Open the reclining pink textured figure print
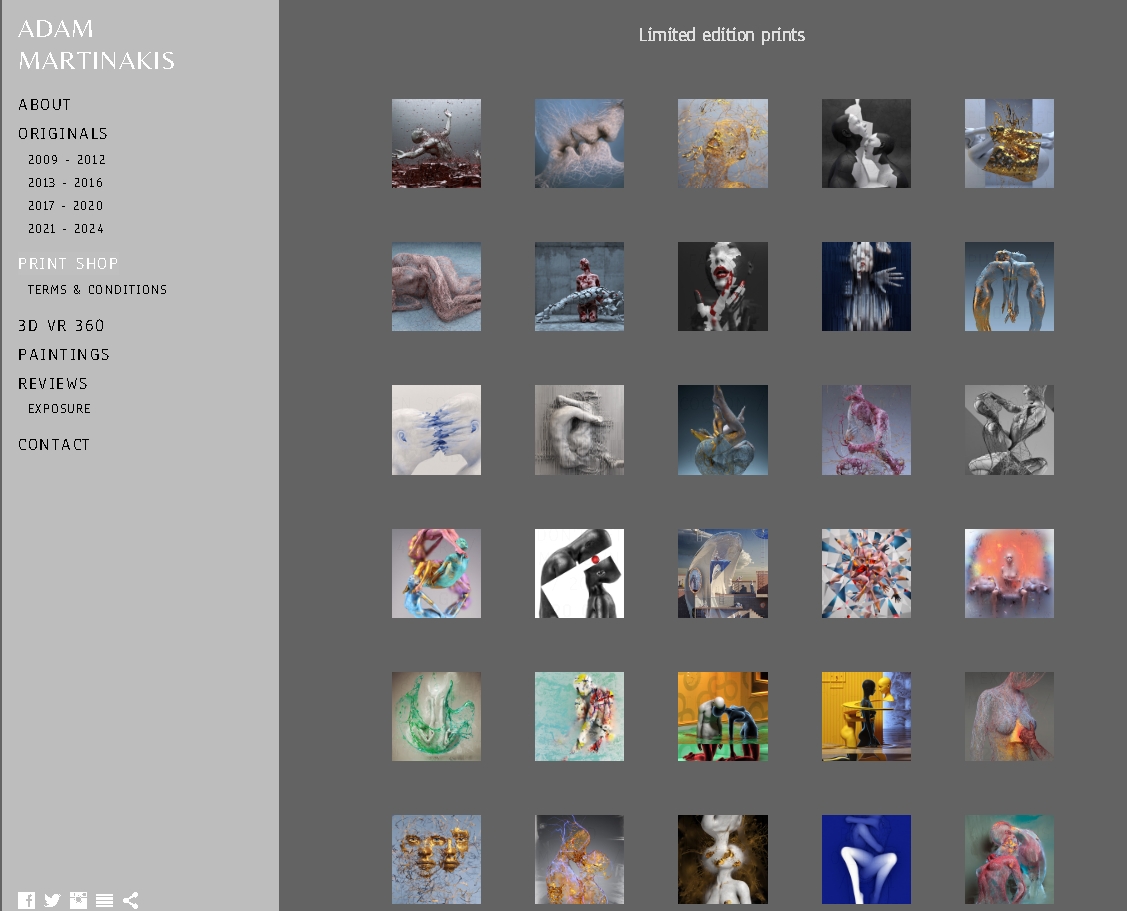1127x911 pixels. [x=436, y=287]
